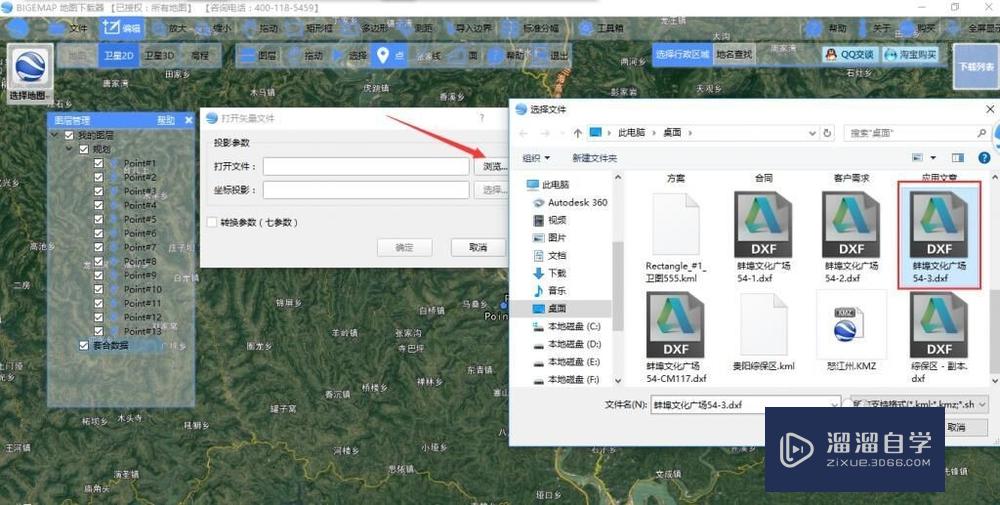Select the 矩形框 rectangle selection tool
This screenshot has height=505, width=1000.
pos(310,29)
